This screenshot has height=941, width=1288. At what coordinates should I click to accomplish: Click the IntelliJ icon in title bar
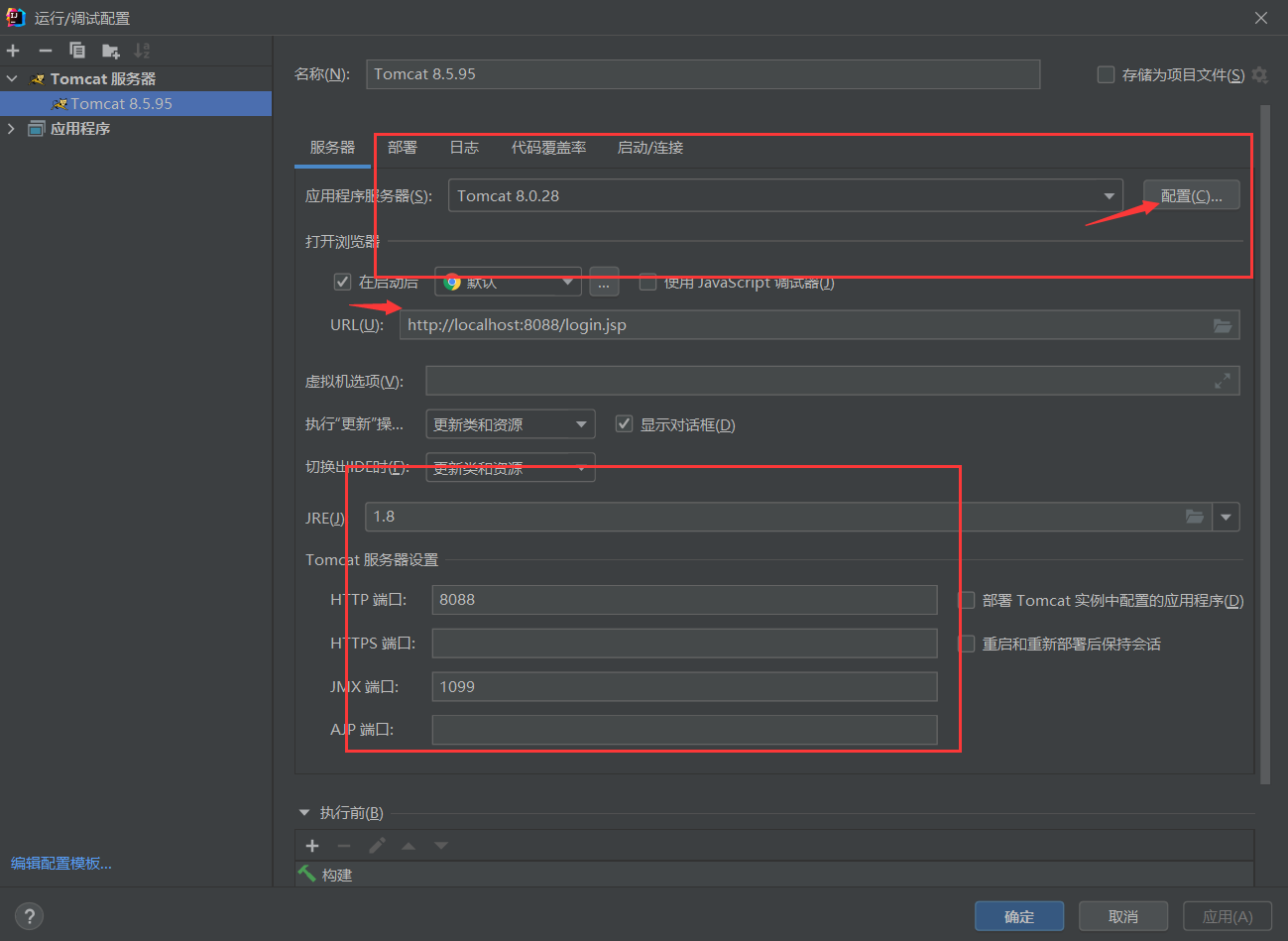(16, 17)
